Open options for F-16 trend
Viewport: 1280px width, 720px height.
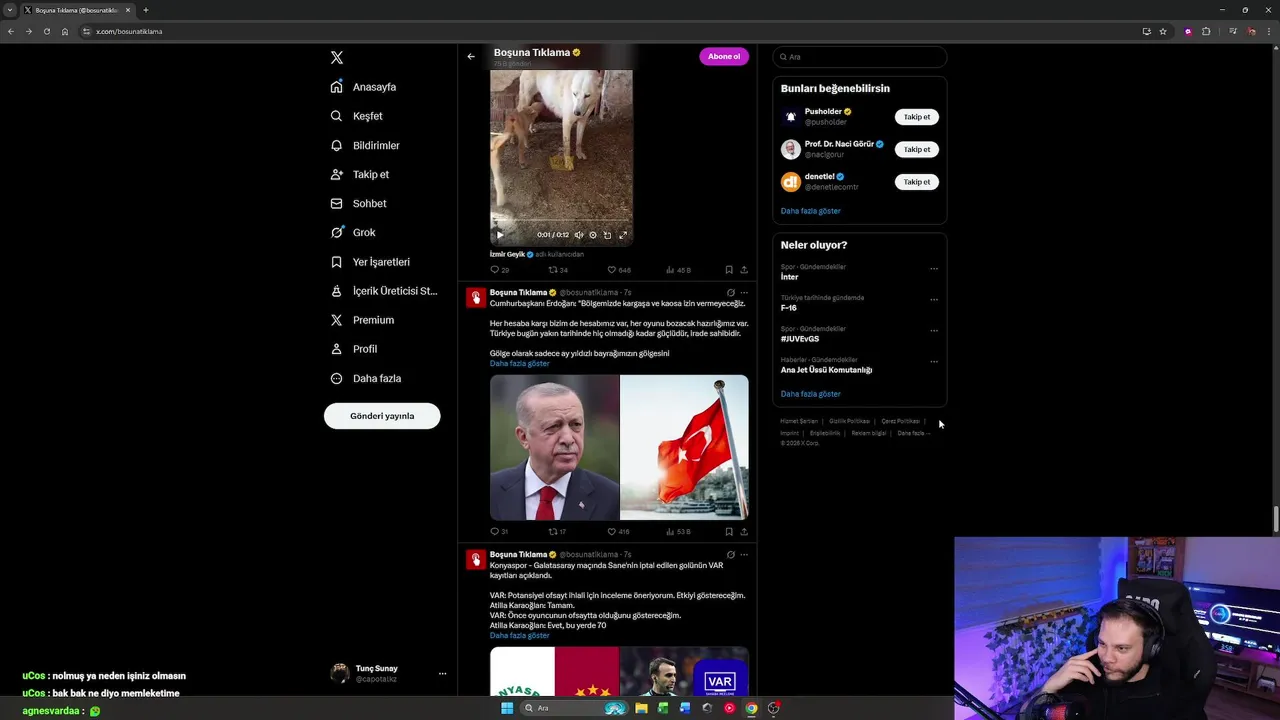point(934,299)
